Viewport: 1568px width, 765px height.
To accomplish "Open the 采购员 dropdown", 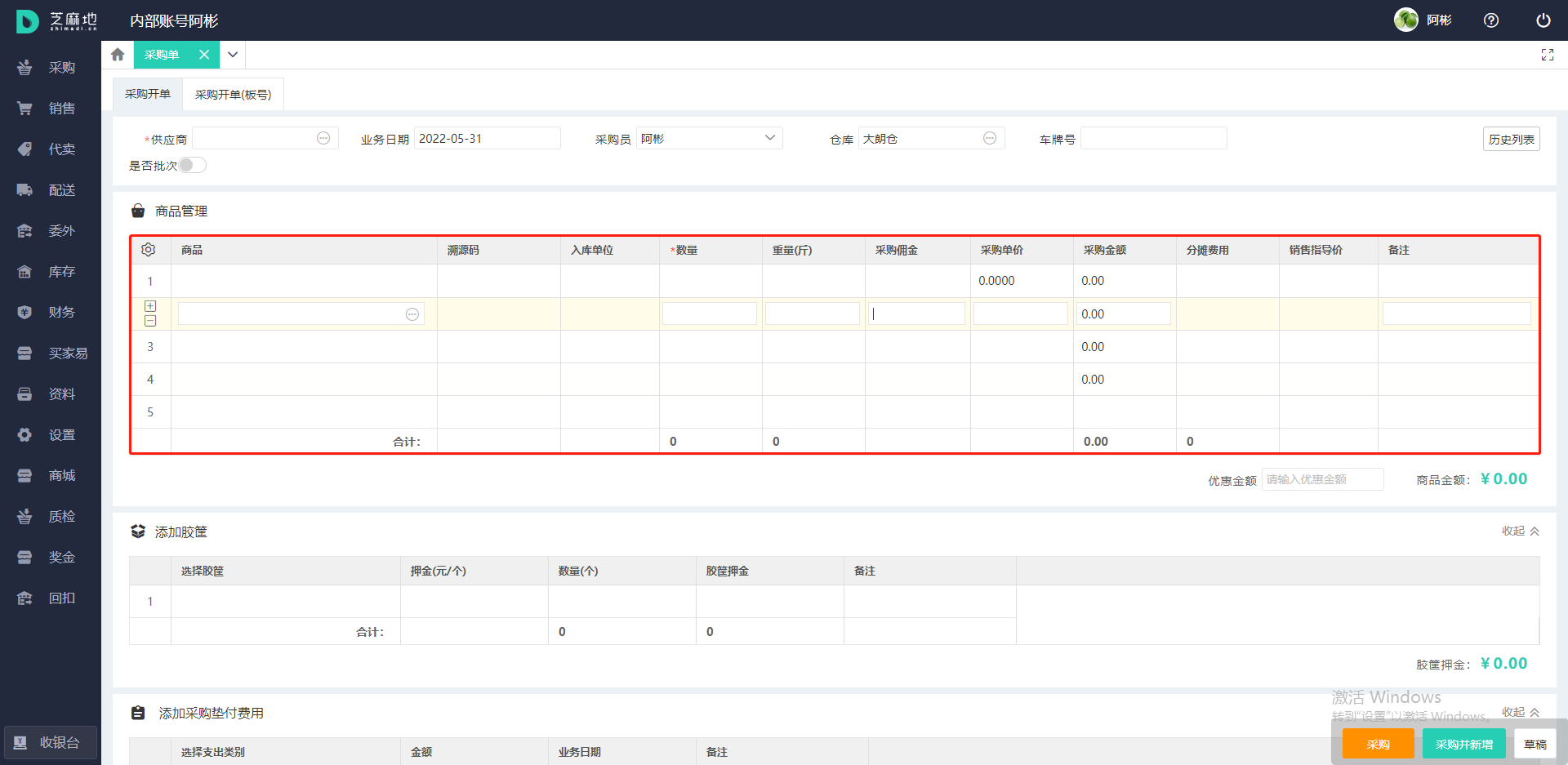I will point(710,138).
